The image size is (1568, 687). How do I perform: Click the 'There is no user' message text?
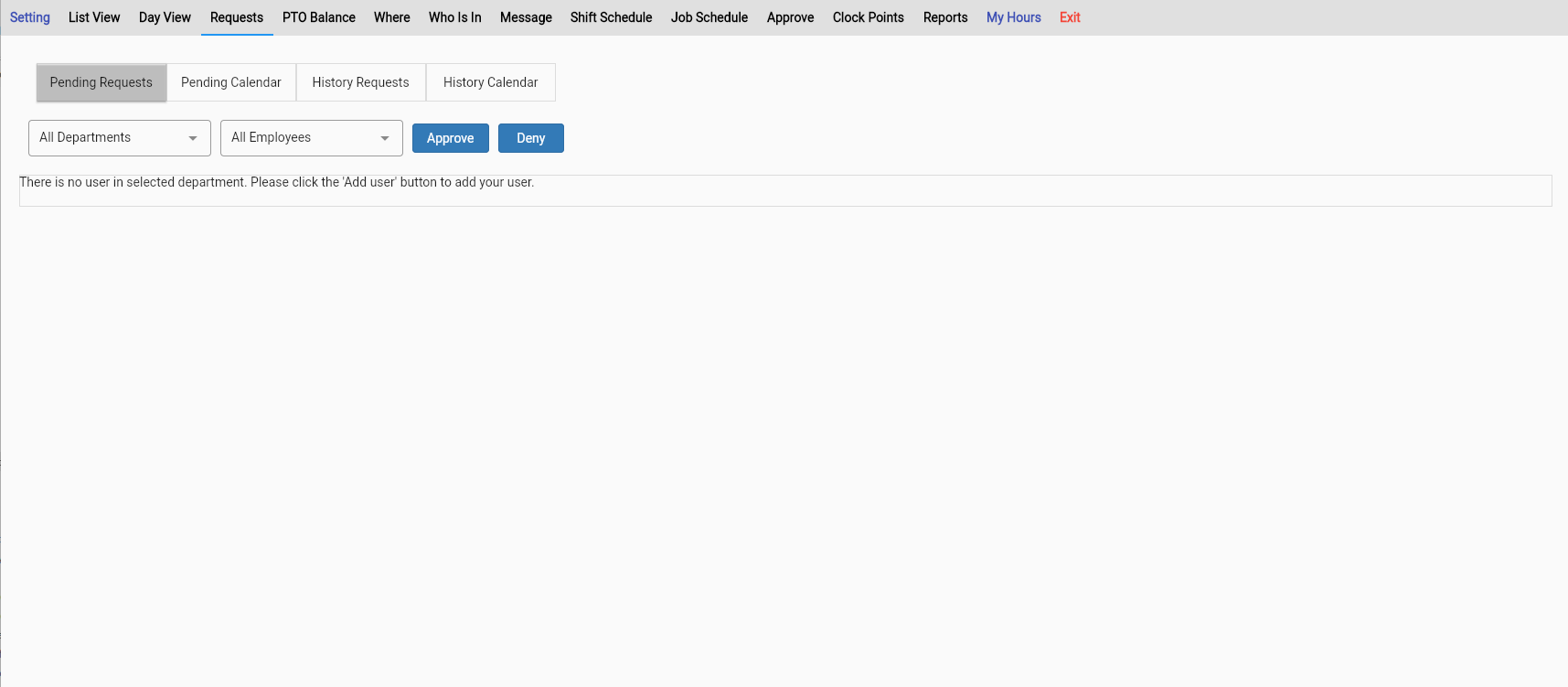click(277, 182)
